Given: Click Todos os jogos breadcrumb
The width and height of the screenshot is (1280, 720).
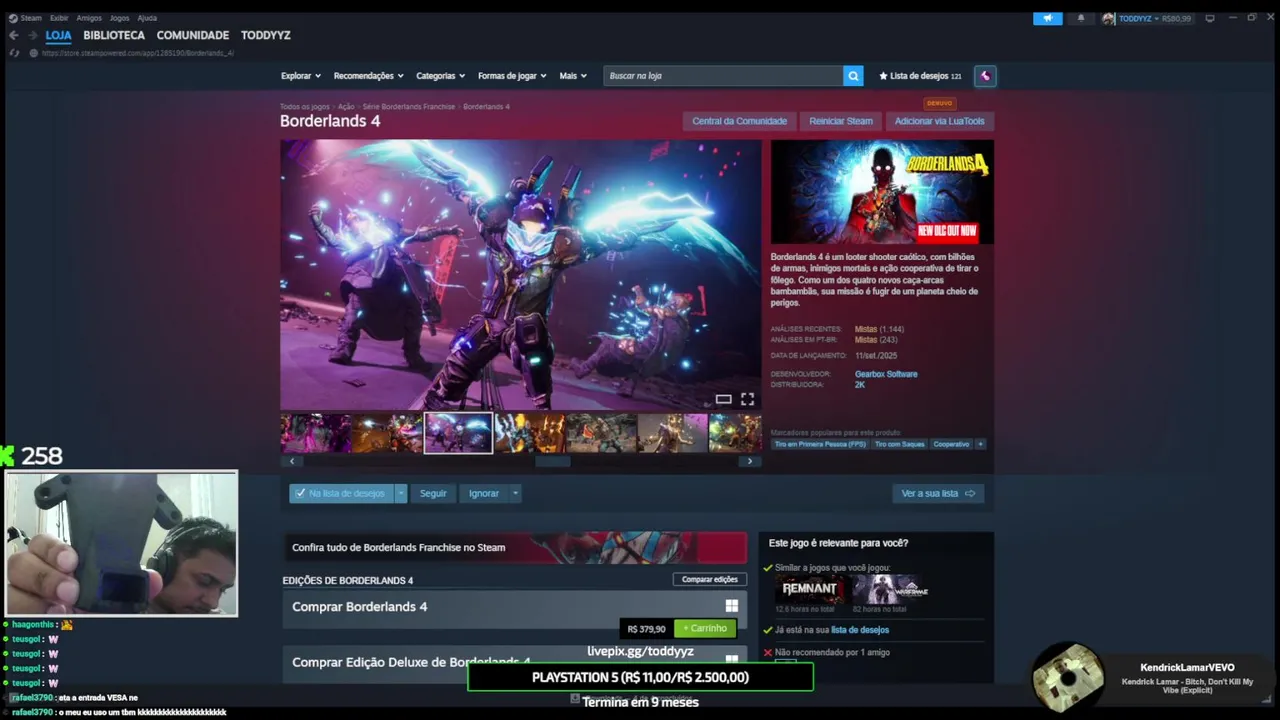Looking at the screenshot, I should pos(305,106).
